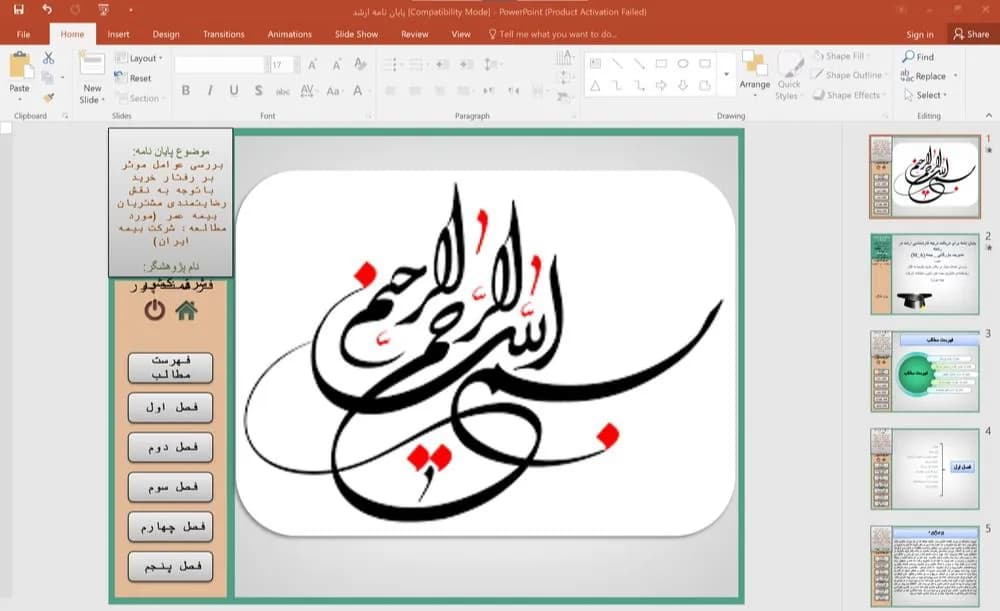Image resolution: width=1000 pixels, height=611 pixels.
Task: Select the oval shape in shapes gallery
Action: click(x=683, y=64)
